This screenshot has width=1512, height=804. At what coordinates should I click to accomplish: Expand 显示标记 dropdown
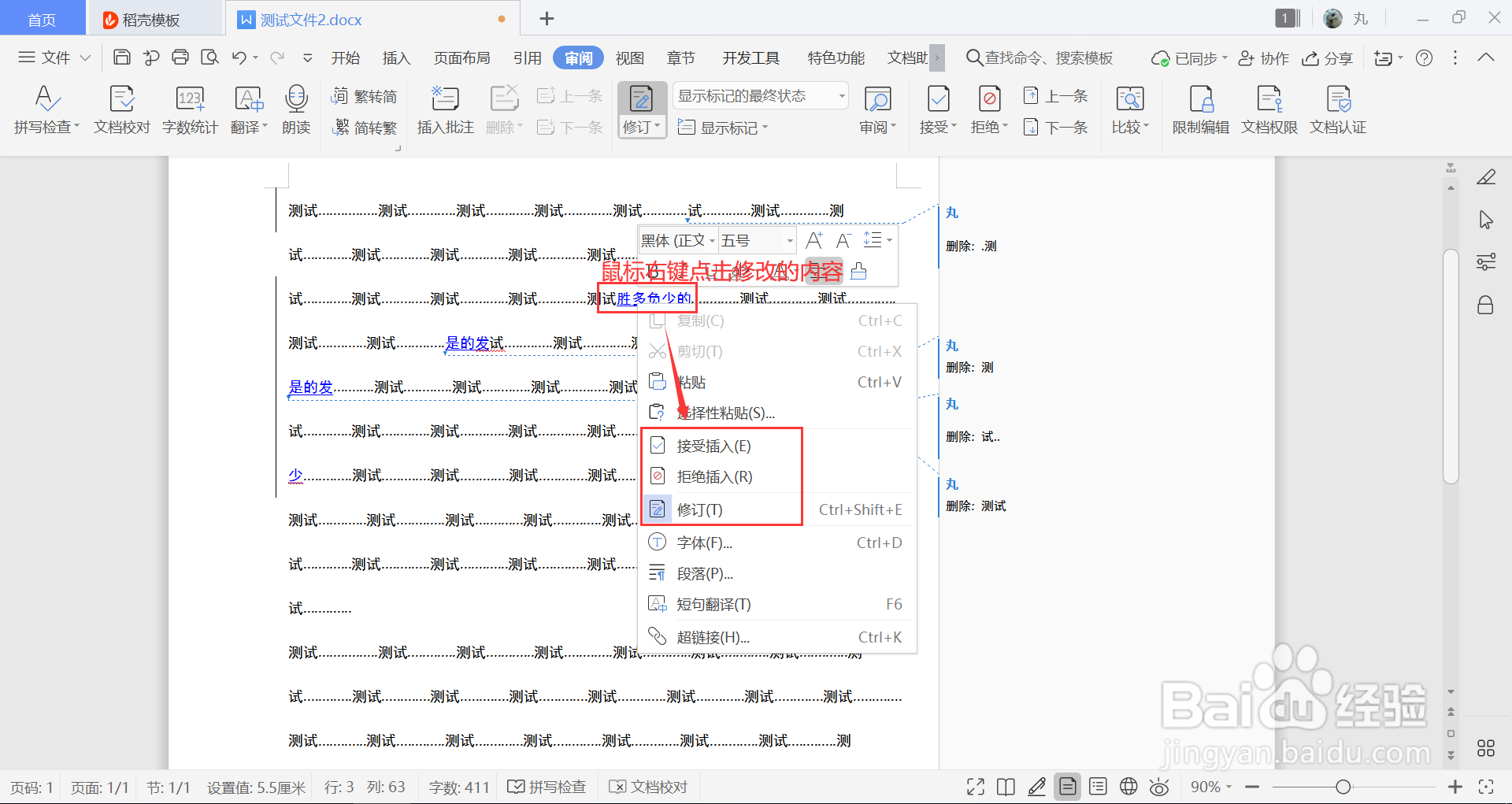point(722,127)
